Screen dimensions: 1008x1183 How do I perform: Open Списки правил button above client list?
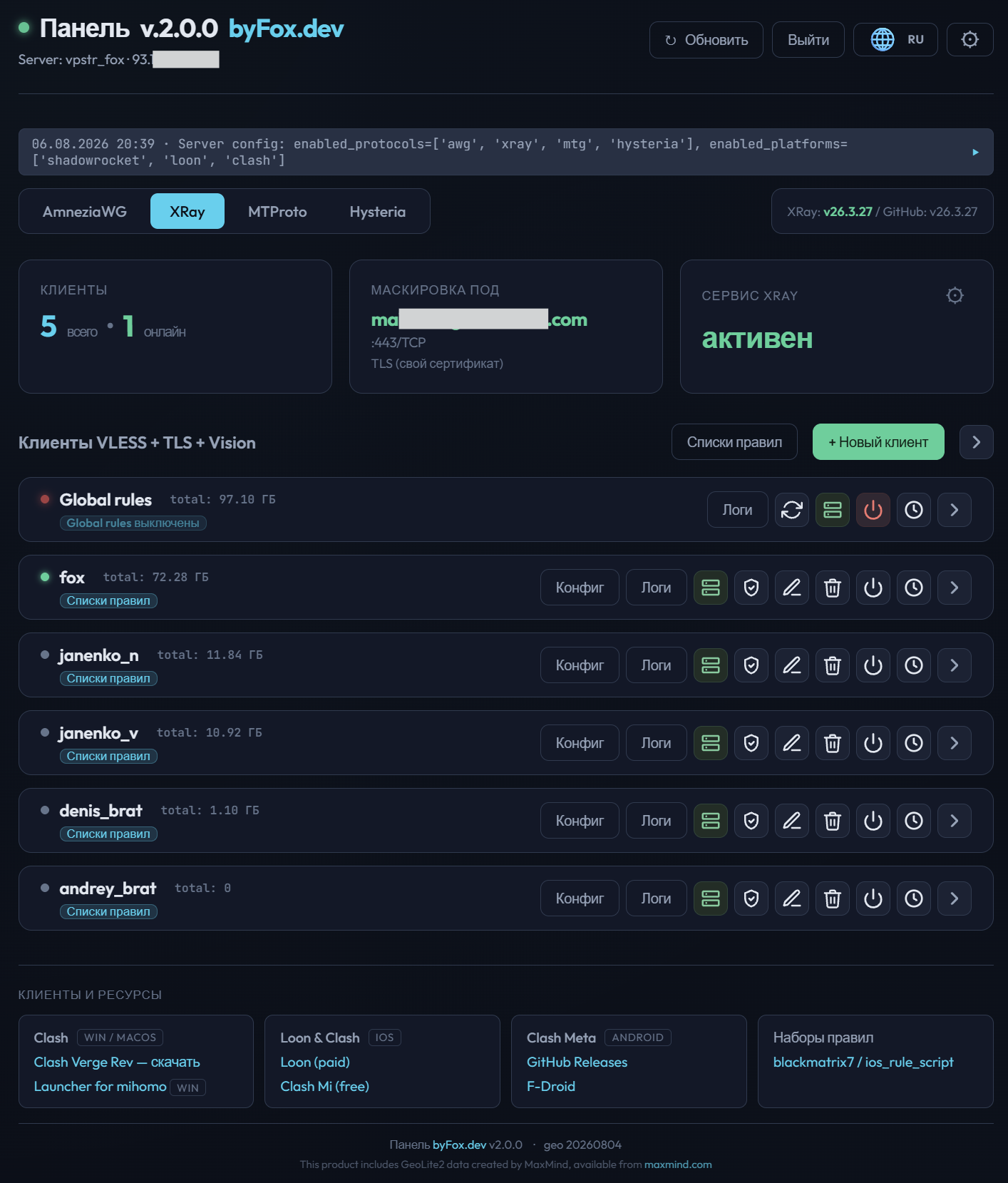734,442
